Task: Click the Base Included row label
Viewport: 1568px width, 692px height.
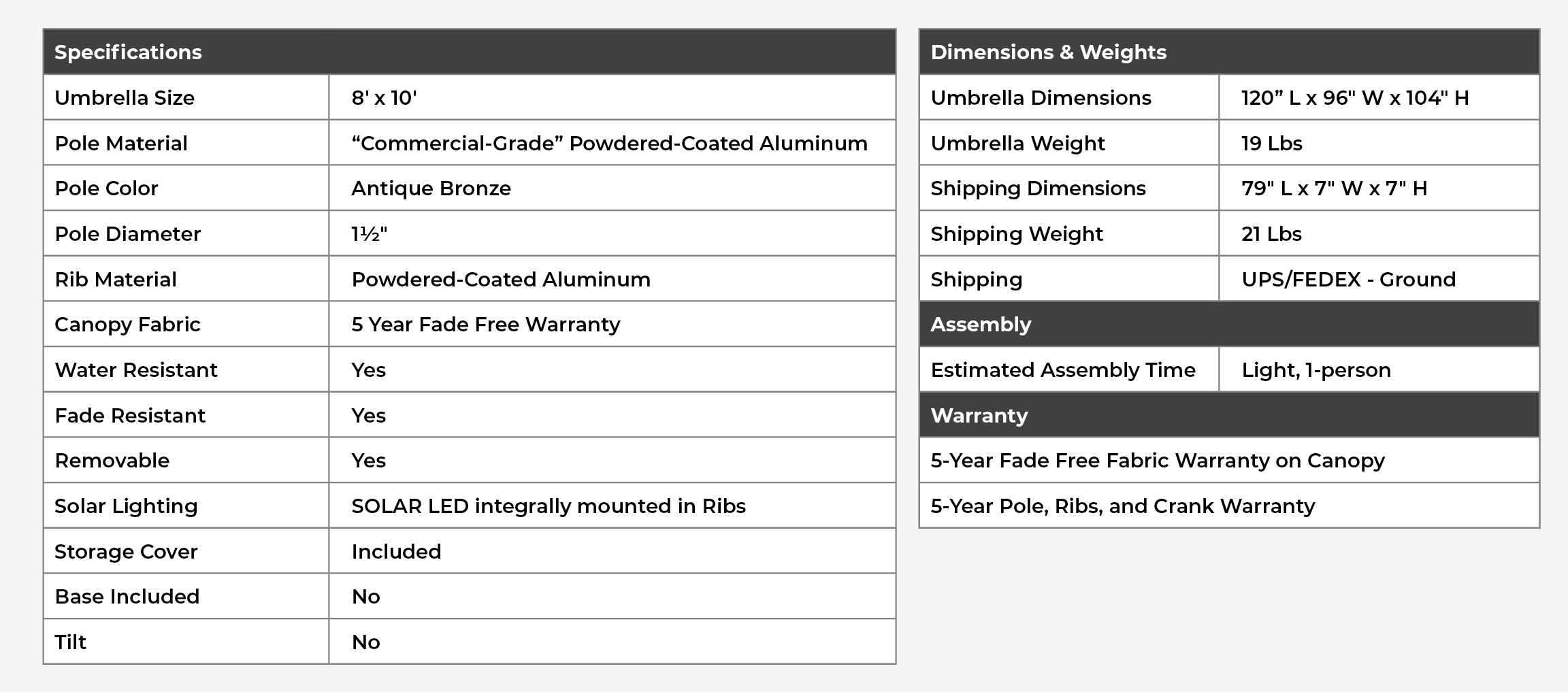Action: click(127, 597)
